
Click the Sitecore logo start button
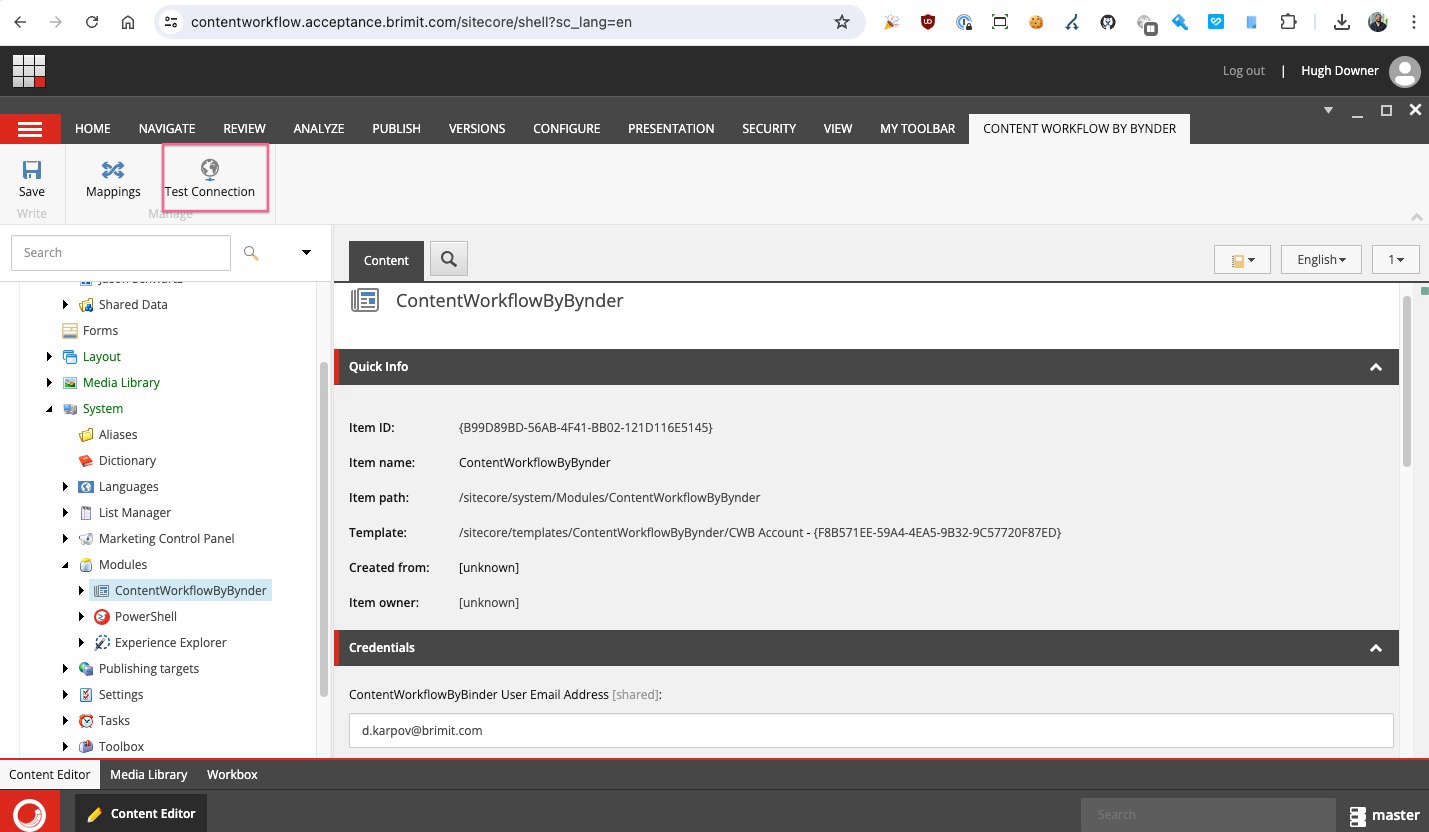[30, 813]
